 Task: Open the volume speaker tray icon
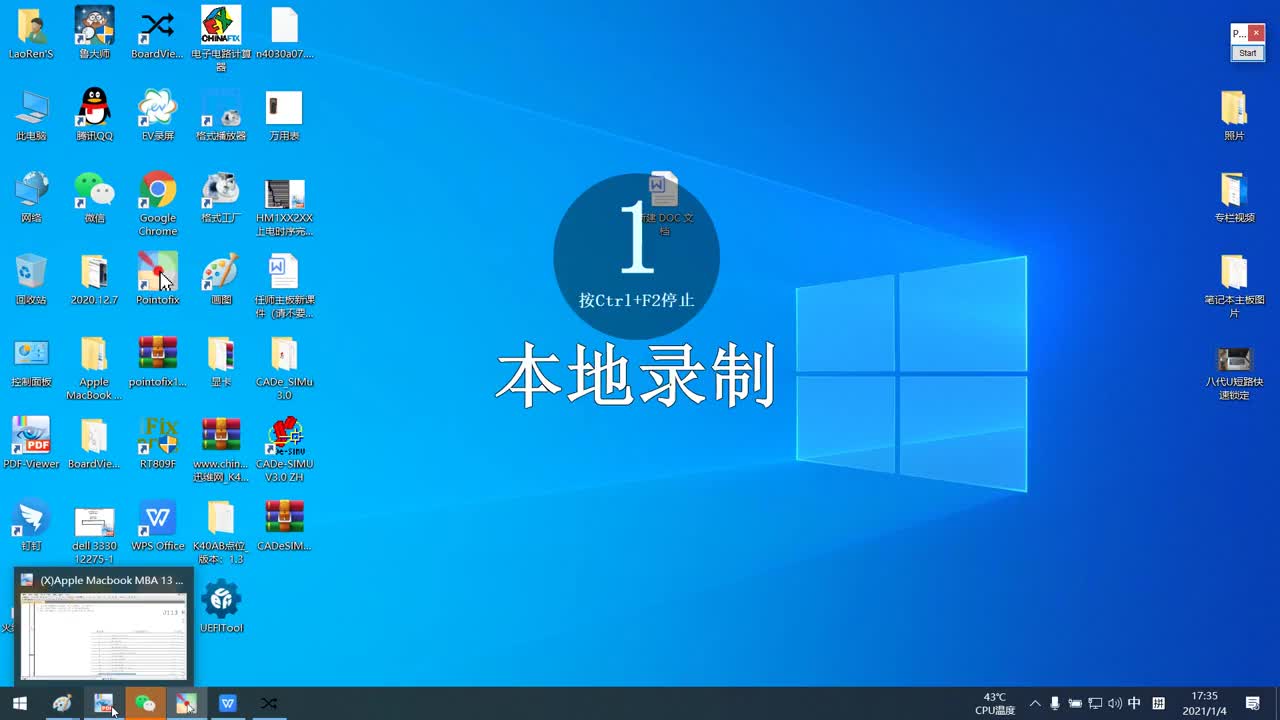(x=1115, y=704)
